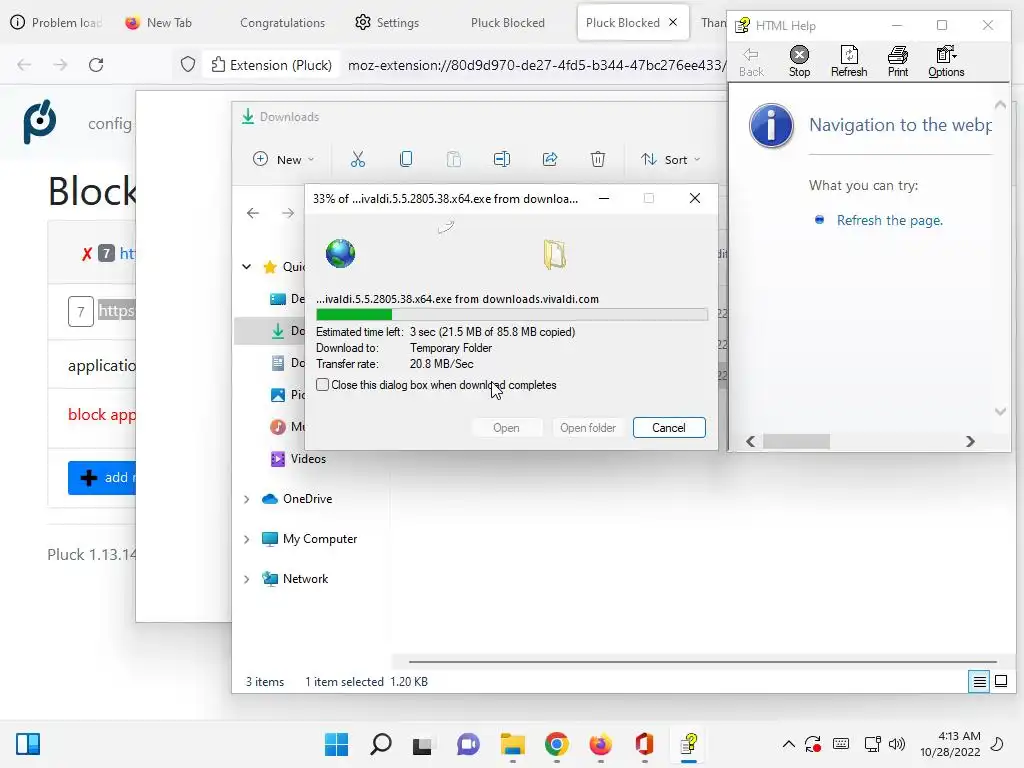Switch to Congratulations tab

[282, 23]
